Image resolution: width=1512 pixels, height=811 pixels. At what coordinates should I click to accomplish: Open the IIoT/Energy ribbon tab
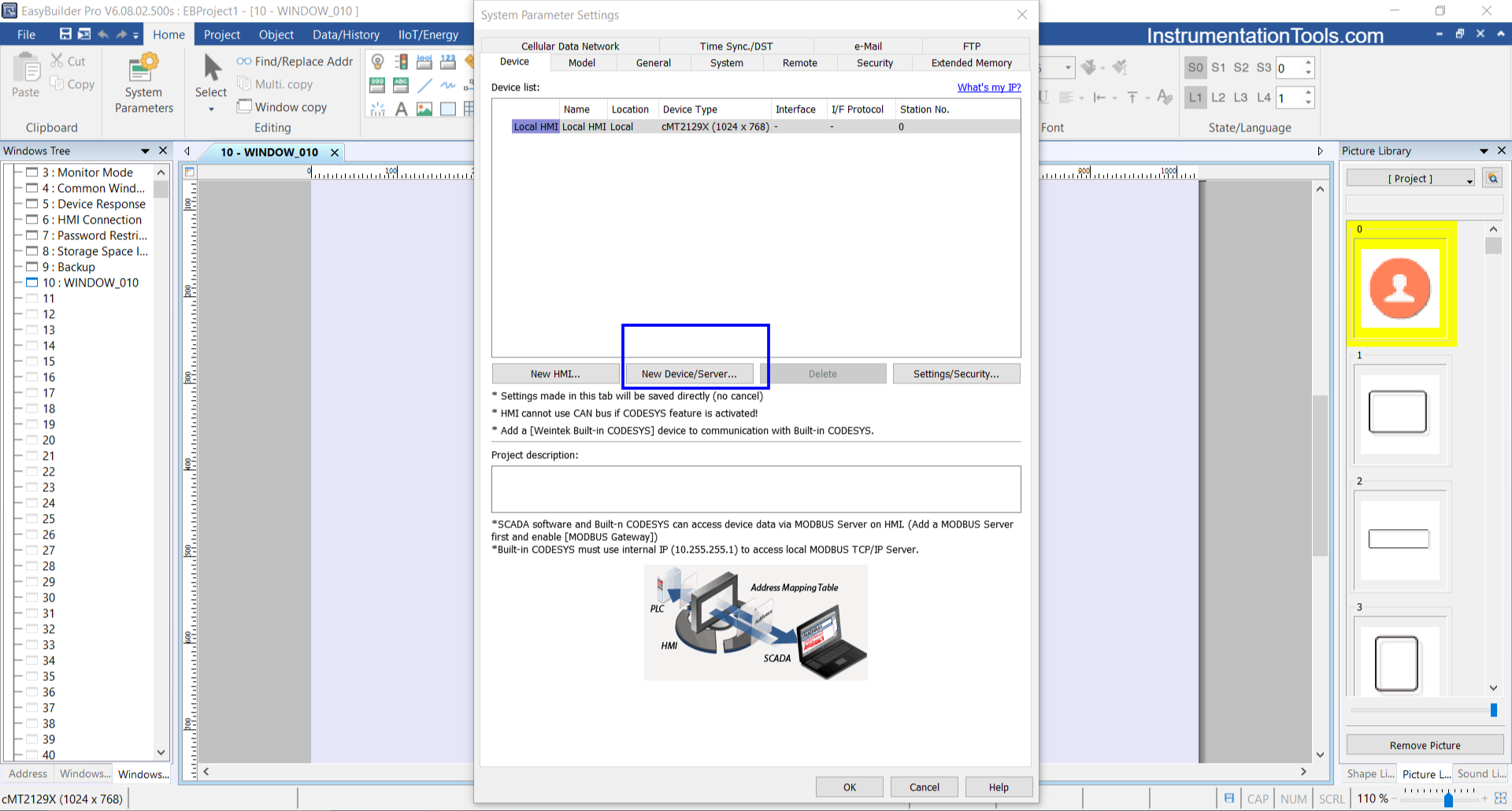coord(428,35)
